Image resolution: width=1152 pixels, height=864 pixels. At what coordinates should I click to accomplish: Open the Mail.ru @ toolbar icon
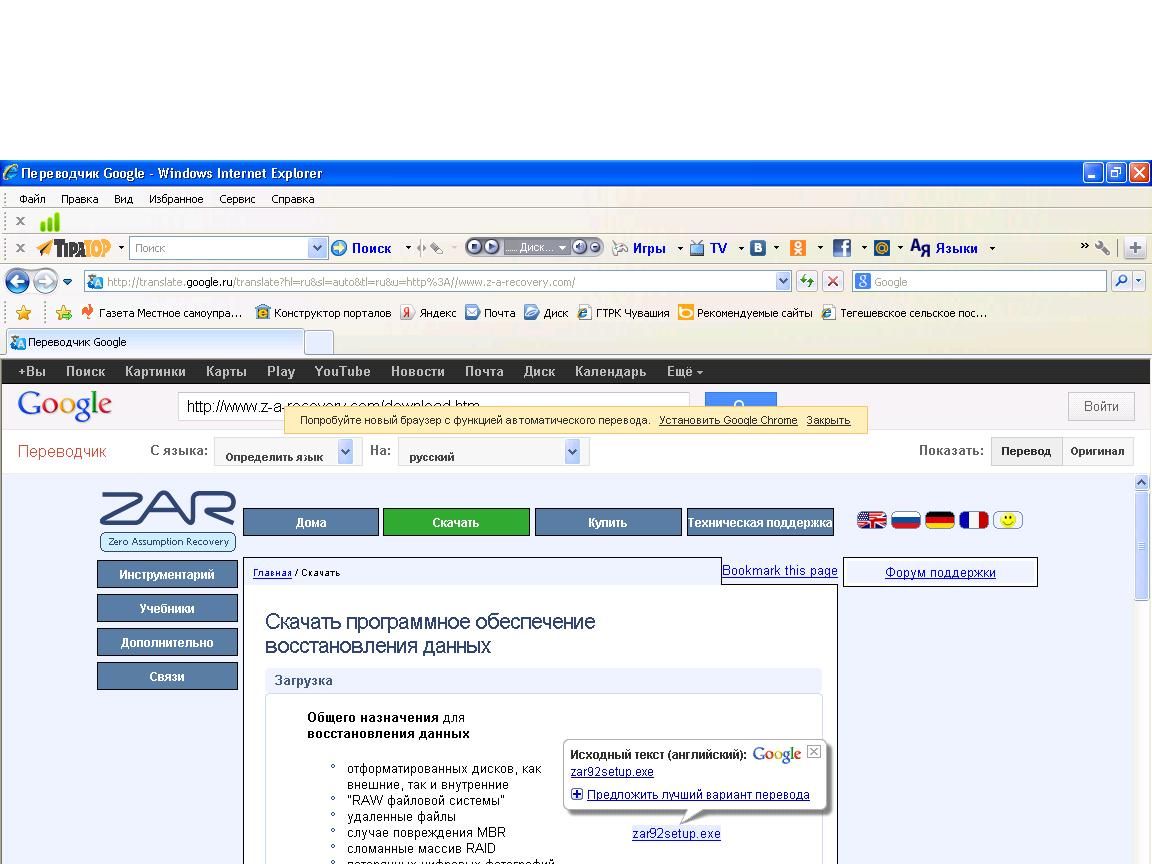pos(882,248)
